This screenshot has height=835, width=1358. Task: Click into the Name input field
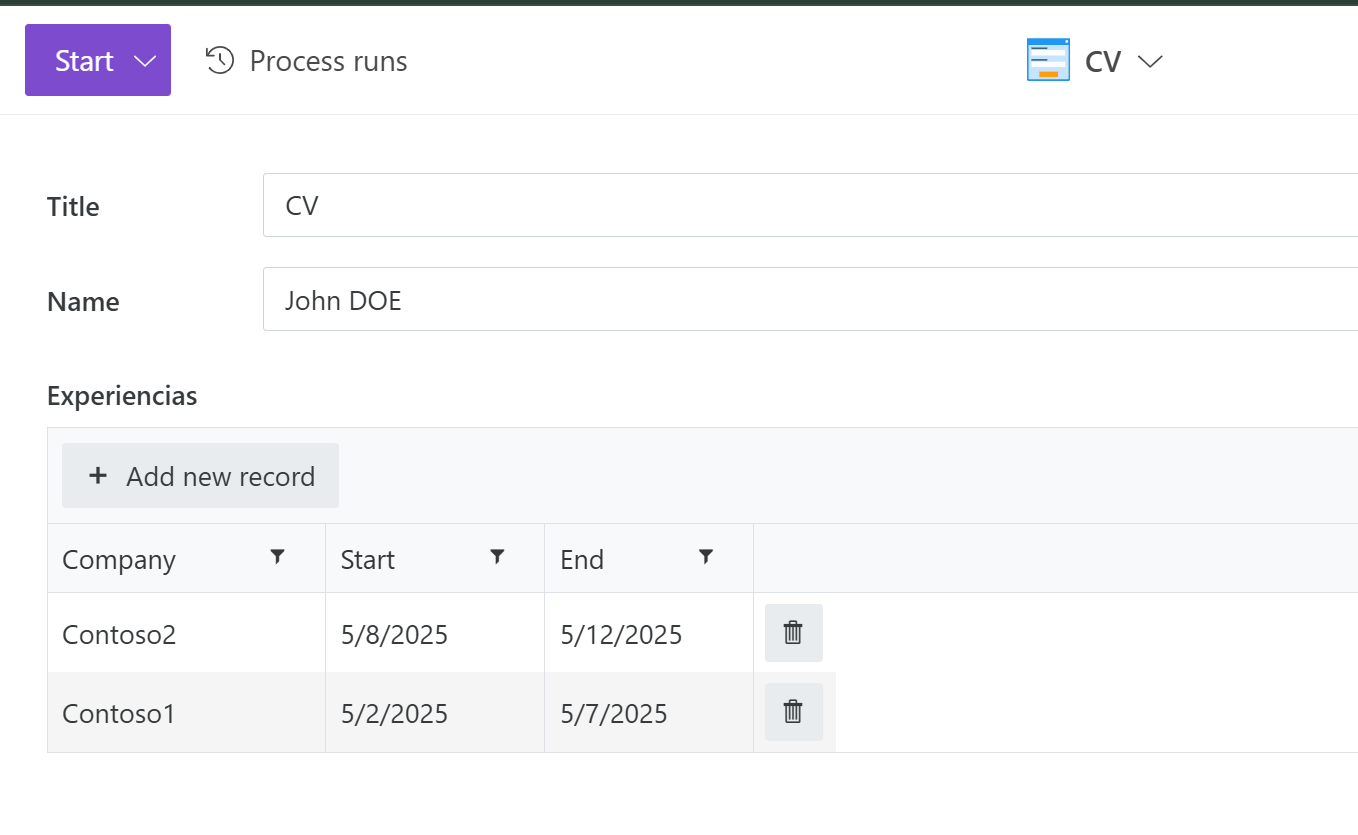pyautogui.click(x=810, y=299)
